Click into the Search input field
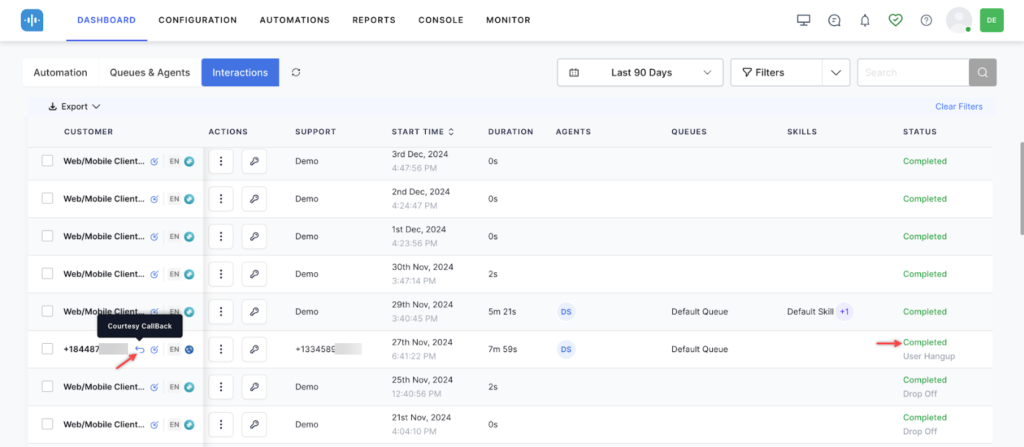 tap(913, 73)
